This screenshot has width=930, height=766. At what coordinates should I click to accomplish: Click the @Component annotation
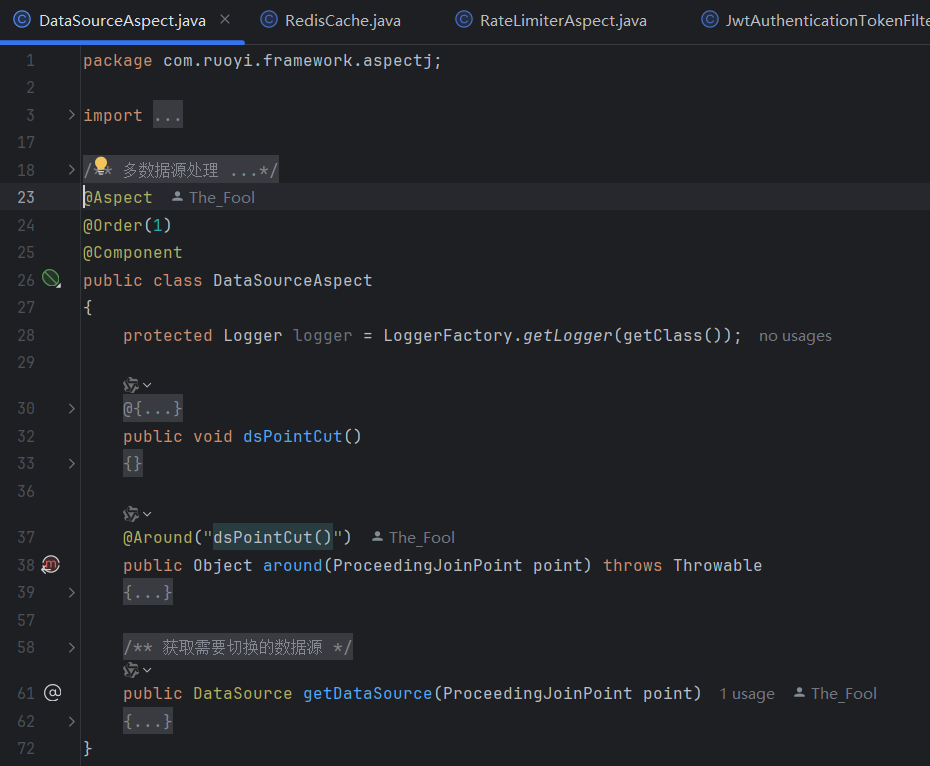pos(133,253)
